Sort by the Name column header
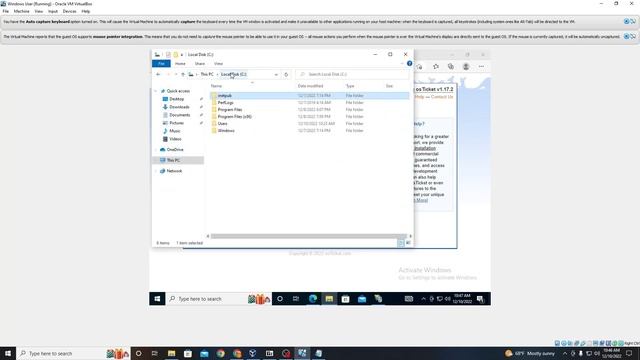 pyautogui.click(x=216, y=86)
